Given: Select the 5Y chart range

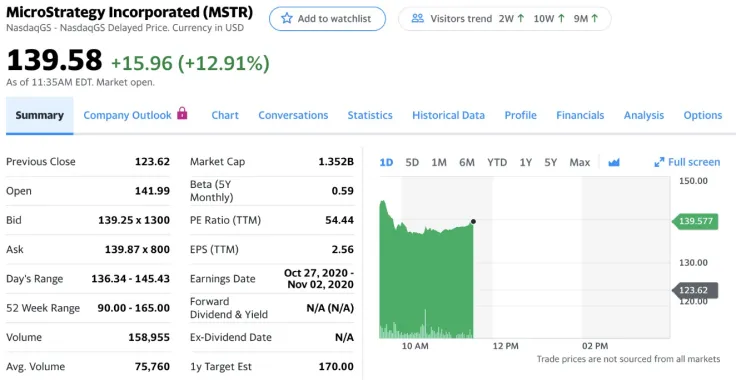Looking at the screenshot, I should (x=551, y=162).
